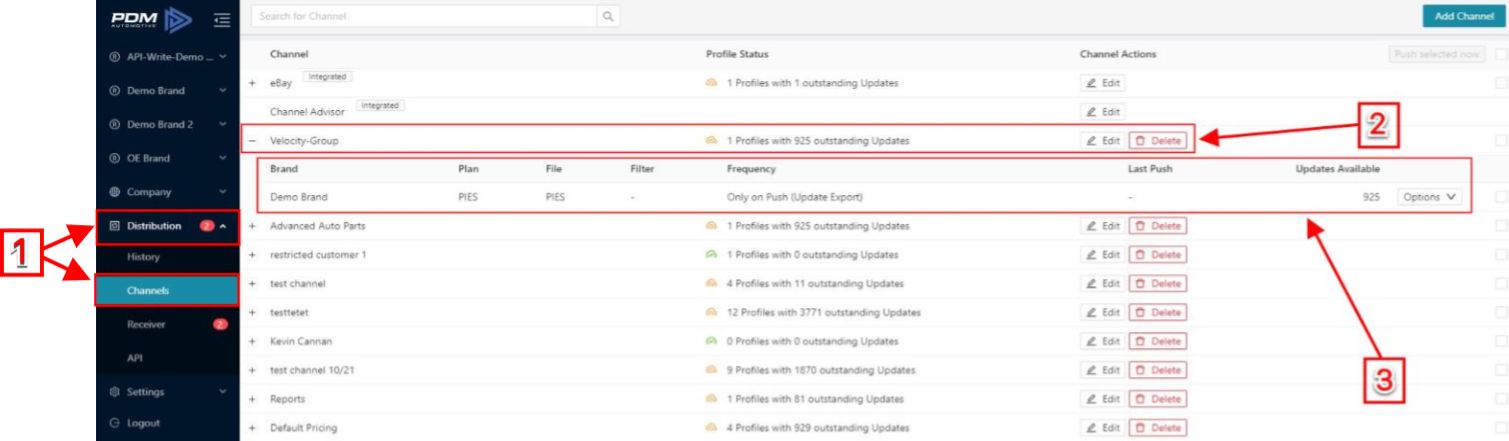The height and width of the screenshot is (441, 1509).
Task: Collapse the sidebar with the menu-fold icon
Action: tap(221, 19)
